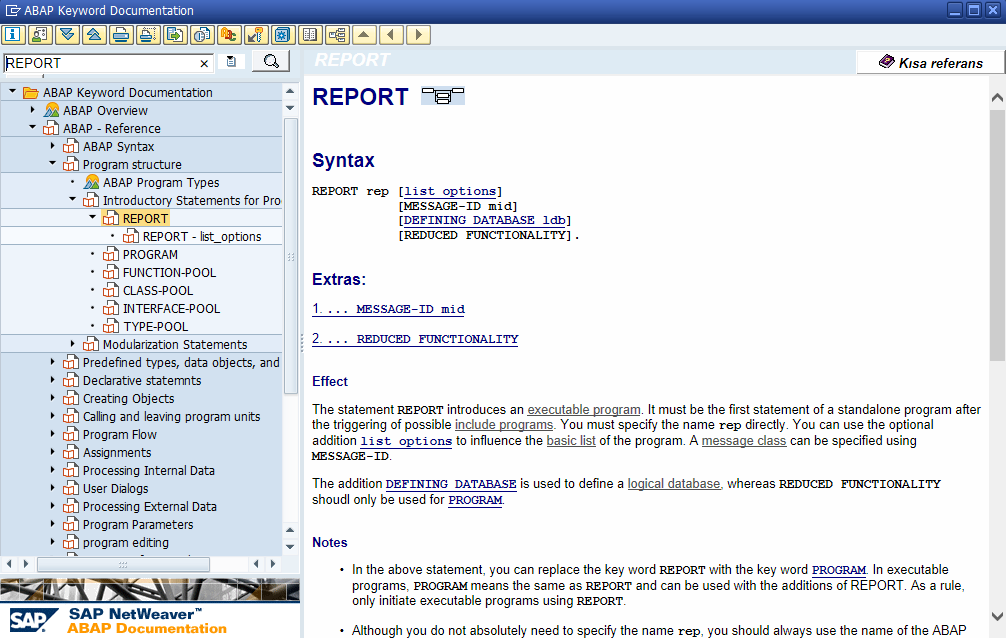Click the print selection icon with dotted frame
This screenshot has width=1006, height=638.
pyautogui.click(x=148, y=35)
